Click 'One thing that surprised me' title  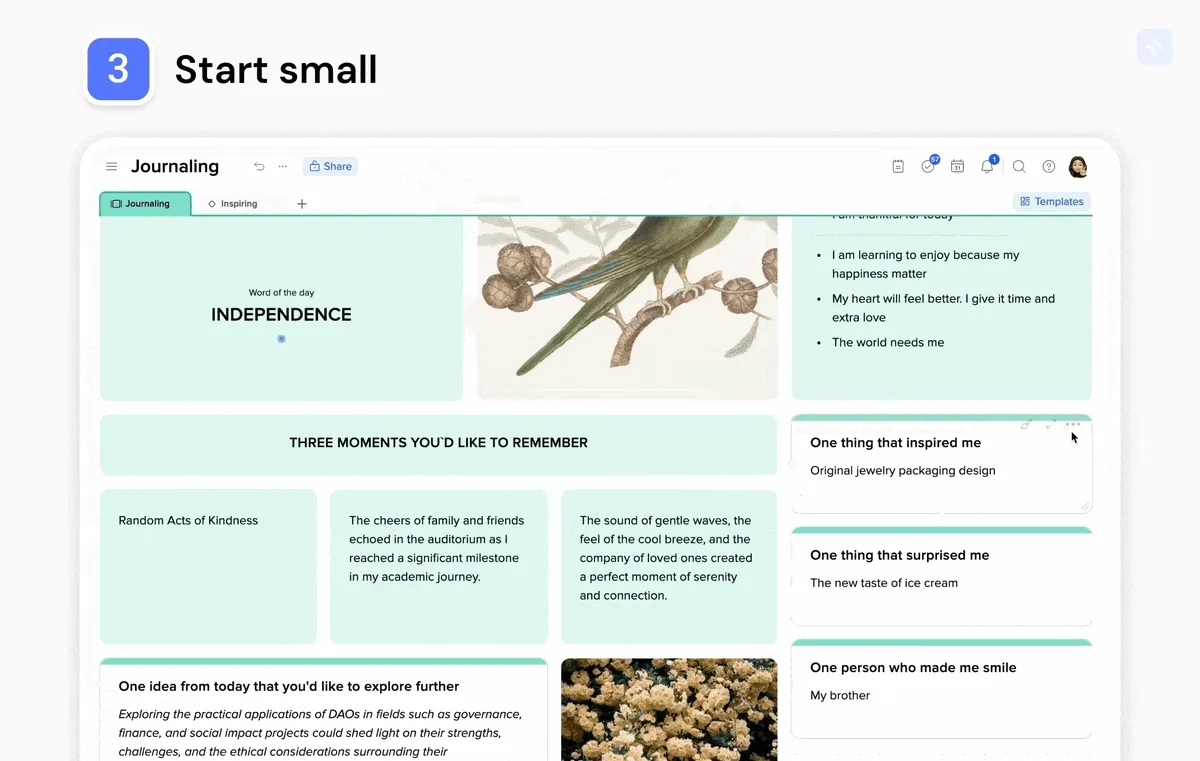click(x=899, y=555)
